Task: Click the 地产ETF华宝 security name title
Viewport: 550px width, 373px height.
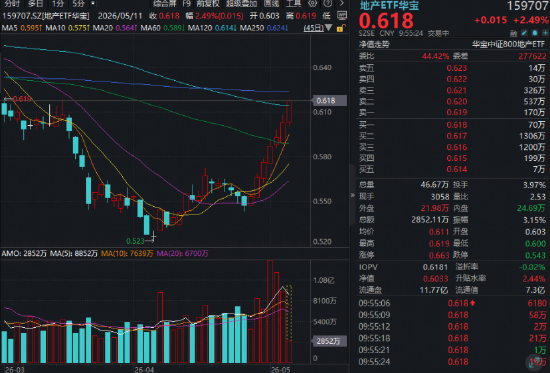Action: pyautogui.click(x=389, y=6)
